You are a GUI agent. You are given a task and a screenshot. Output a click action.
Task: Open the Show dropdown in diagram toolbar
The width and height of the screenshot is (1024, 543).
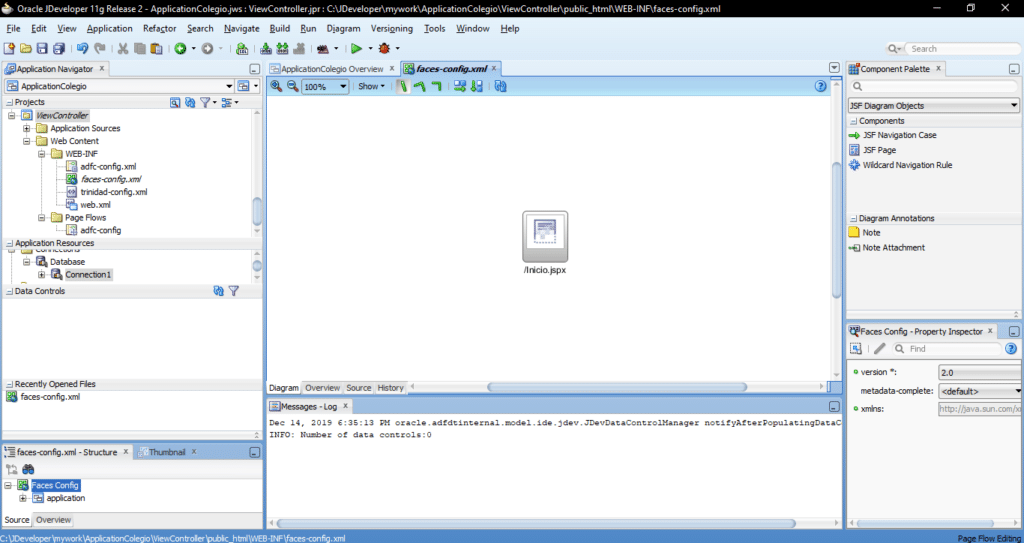pos(371,86)
